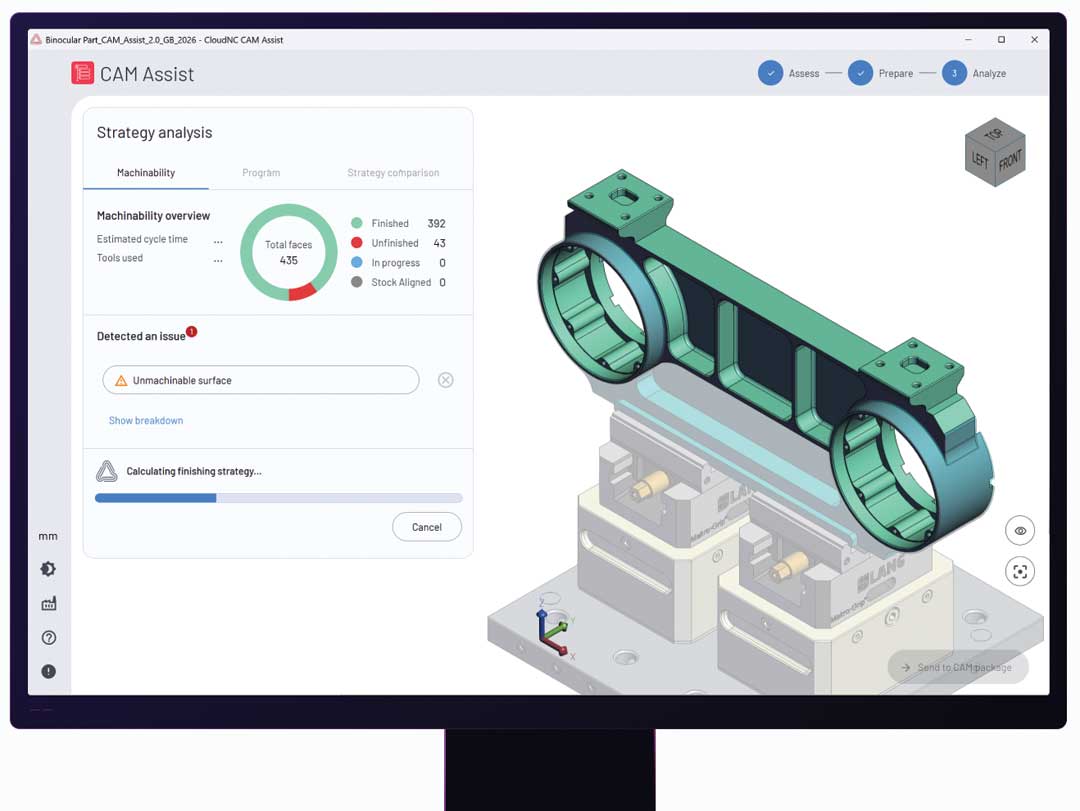Viewport: 1080px width, 811px height.
Task: Toggle model visibility with the eye icon
Action: [1019, 531]
